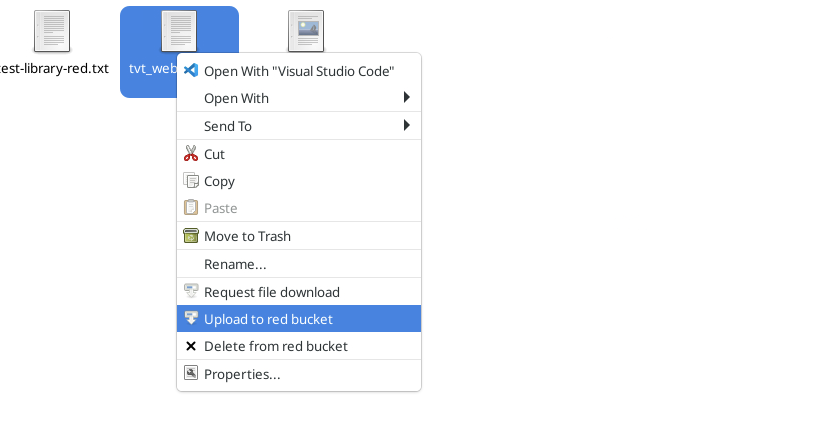Choose Open With "Visual Studio Code" text

pos(299,71)
